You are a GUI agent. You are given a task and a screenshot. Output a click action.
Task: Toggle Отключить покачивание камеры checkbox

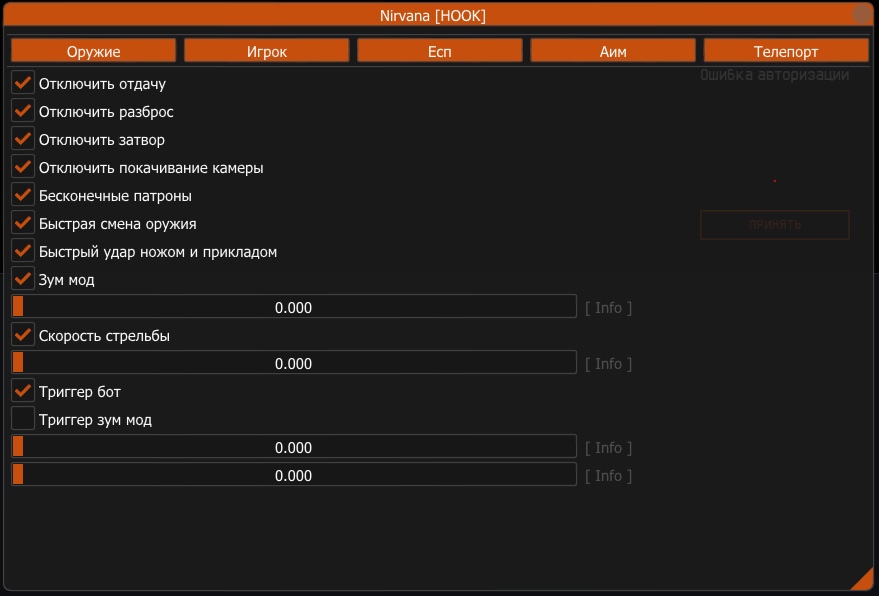pyautogui.click(x=23, y=167)
